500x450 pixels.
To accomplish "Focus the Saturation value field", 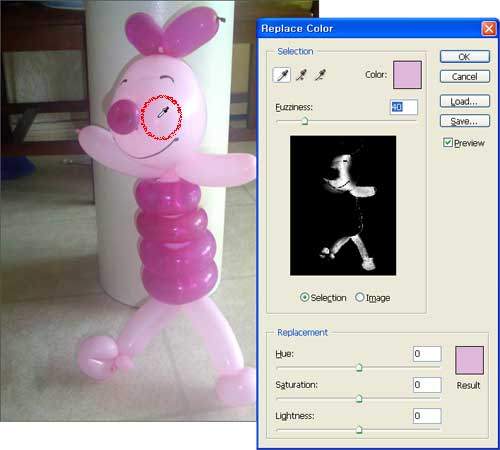I will [x=427, y=385].
